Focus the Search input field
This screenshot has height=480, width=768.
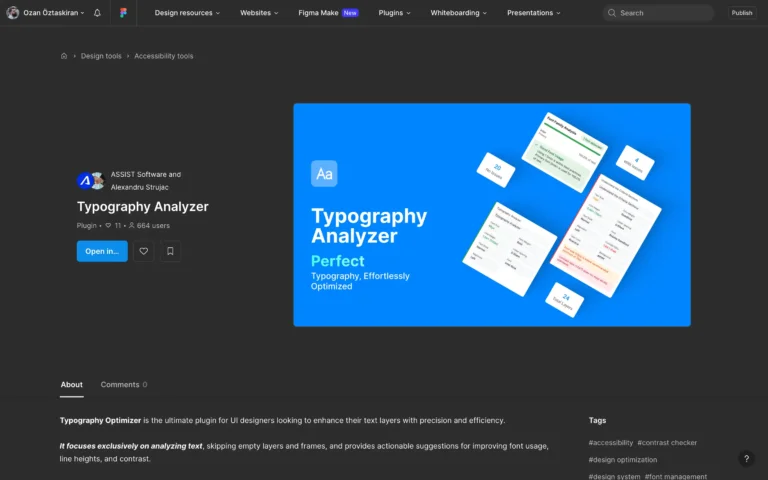pos(658,13)
